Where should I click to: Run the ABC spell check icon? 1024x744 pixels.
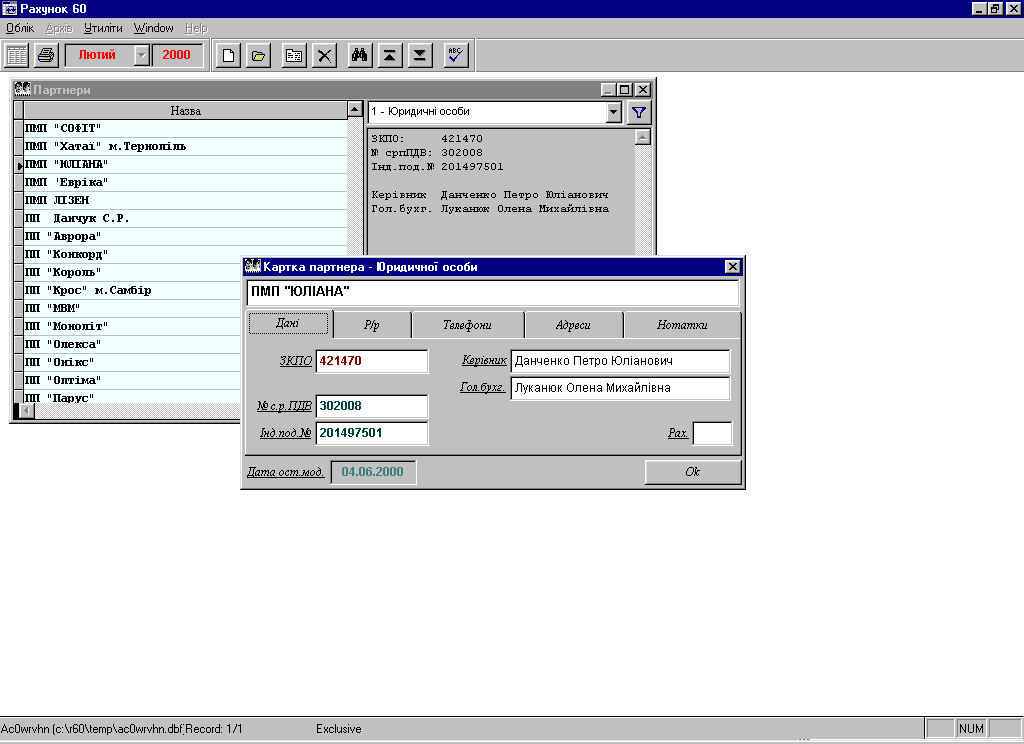point(456,56)
